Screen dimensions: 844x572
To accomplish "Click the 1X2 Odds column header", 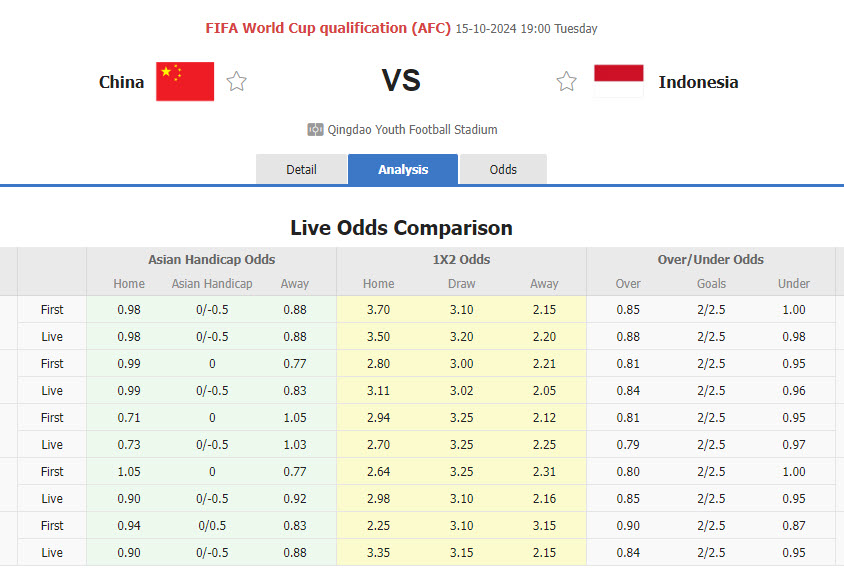I will (461, 259).
